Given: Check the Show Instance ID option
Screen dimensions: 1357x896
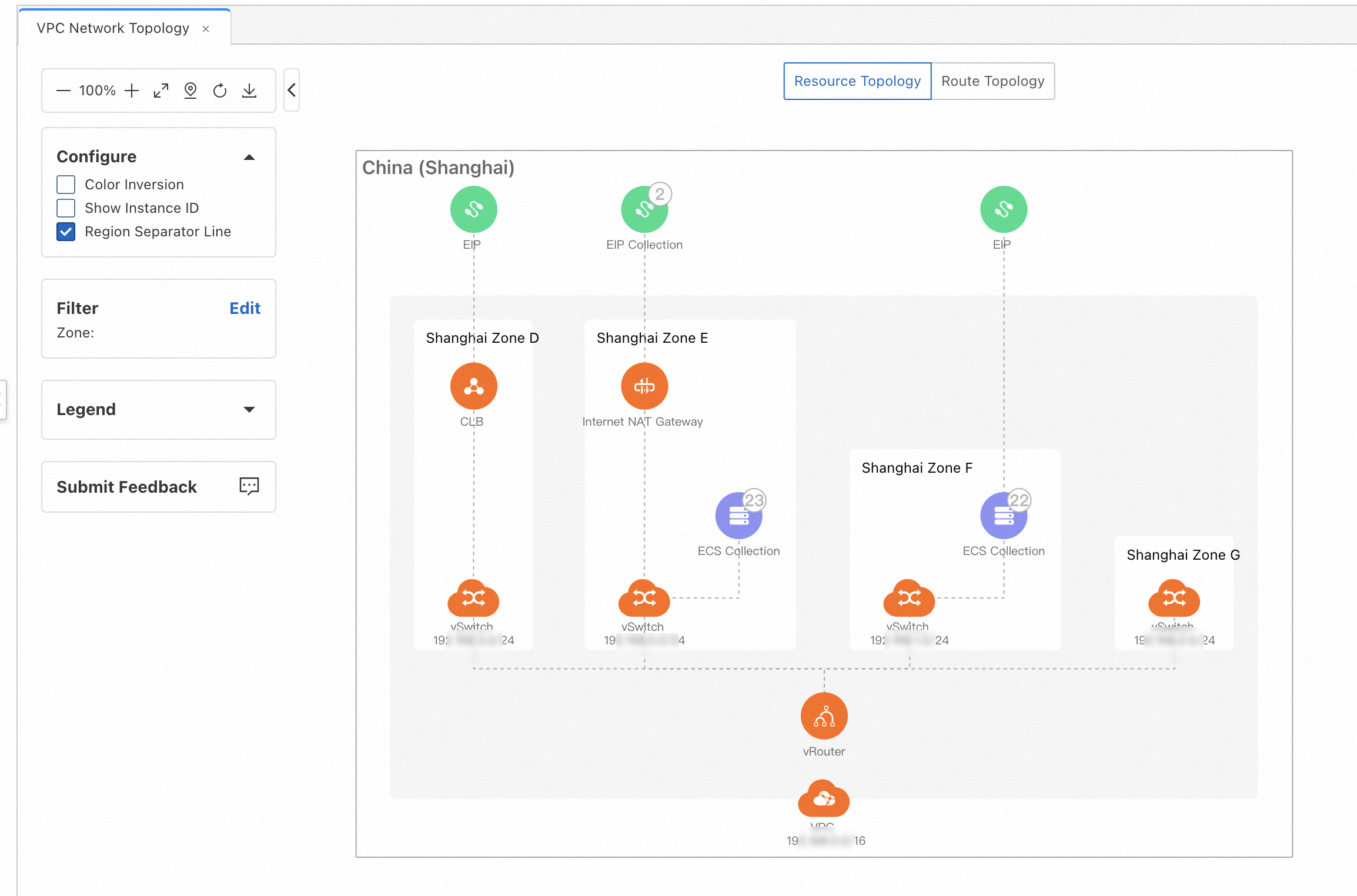Looking at the screenshot, I should pos(66,208).
